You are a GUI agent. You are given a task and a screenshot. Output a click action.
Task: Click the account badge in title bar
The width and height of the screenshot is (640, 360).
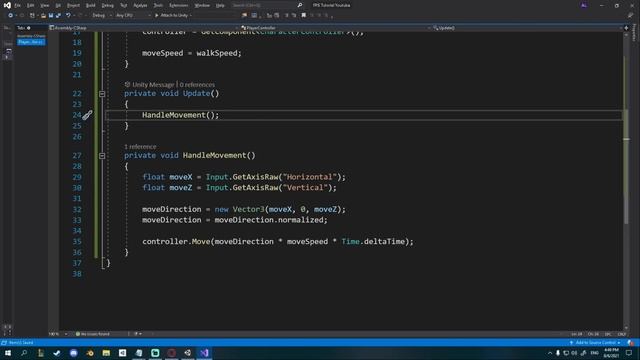(x=584, y=5)
